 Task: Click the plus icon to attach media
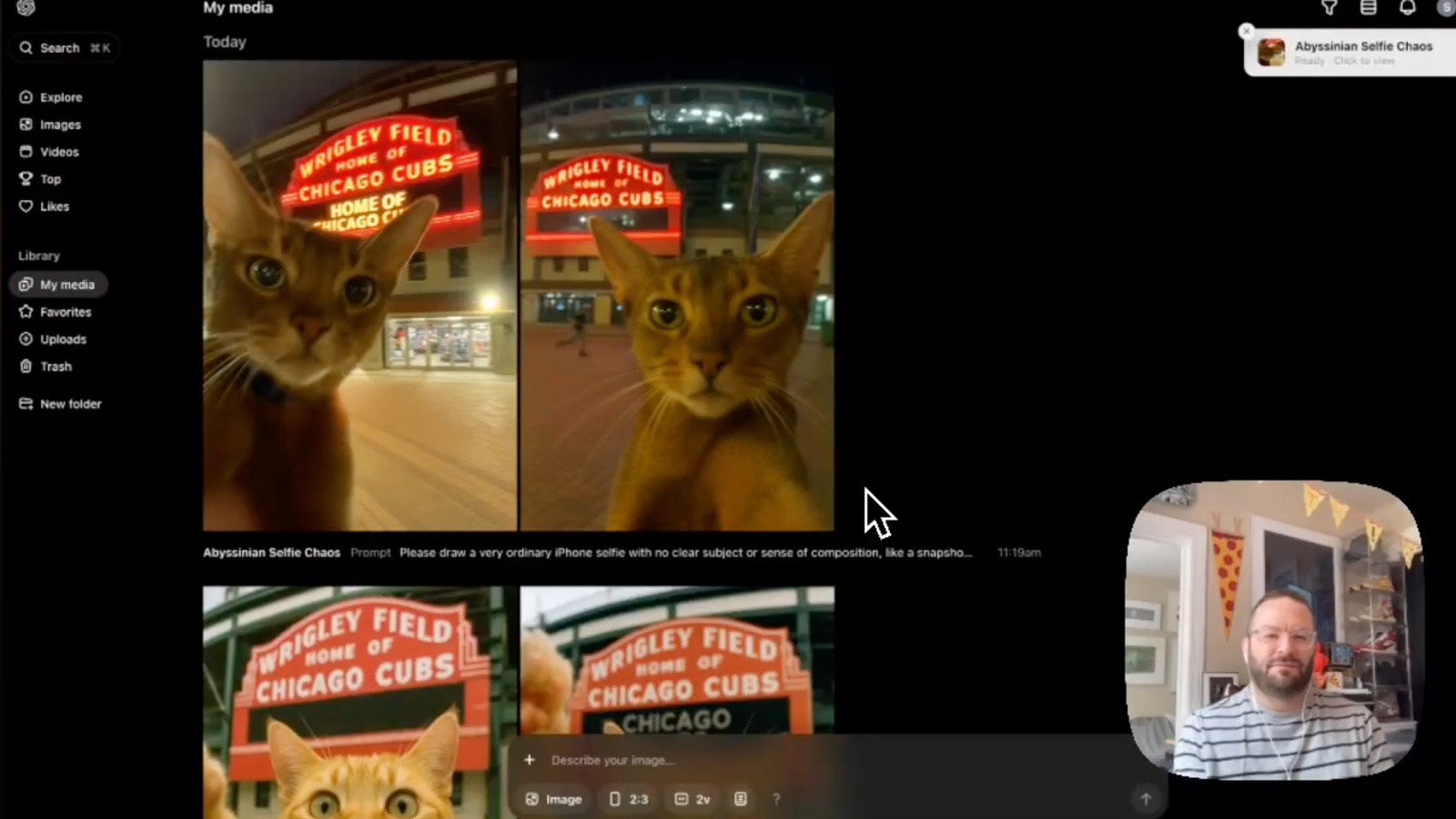pos(530,760)
